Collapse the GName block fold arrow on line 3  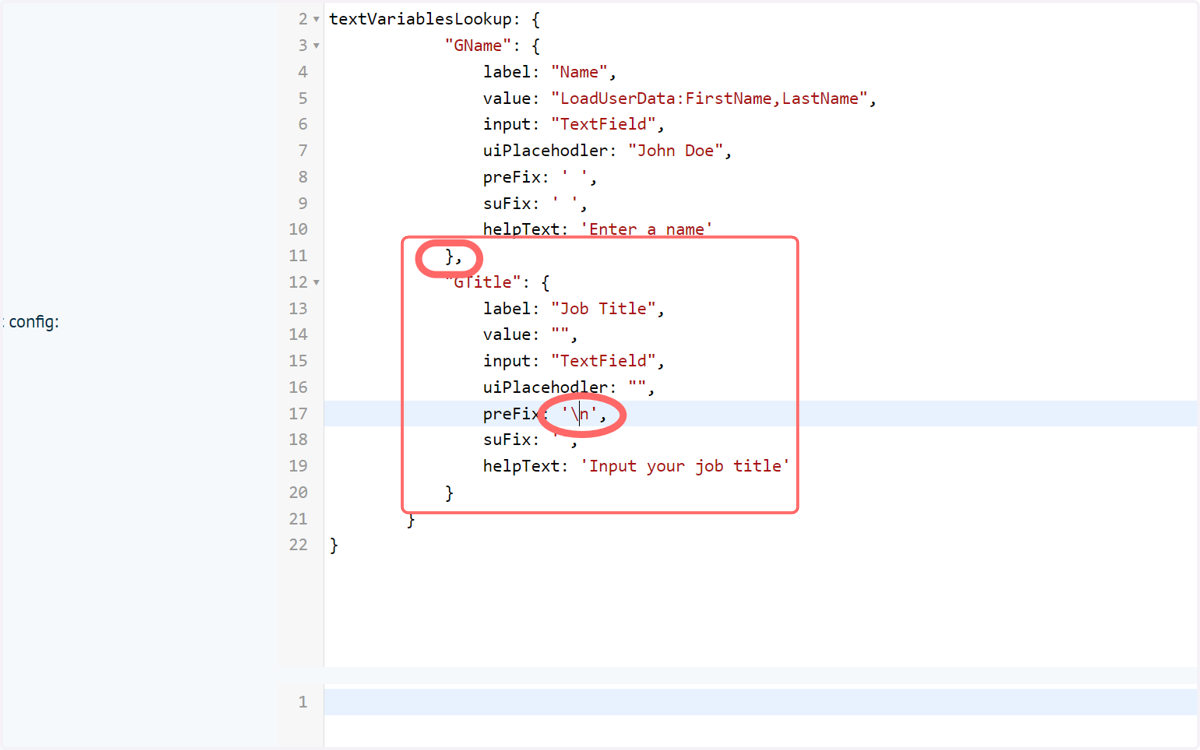tap(317, 46)
